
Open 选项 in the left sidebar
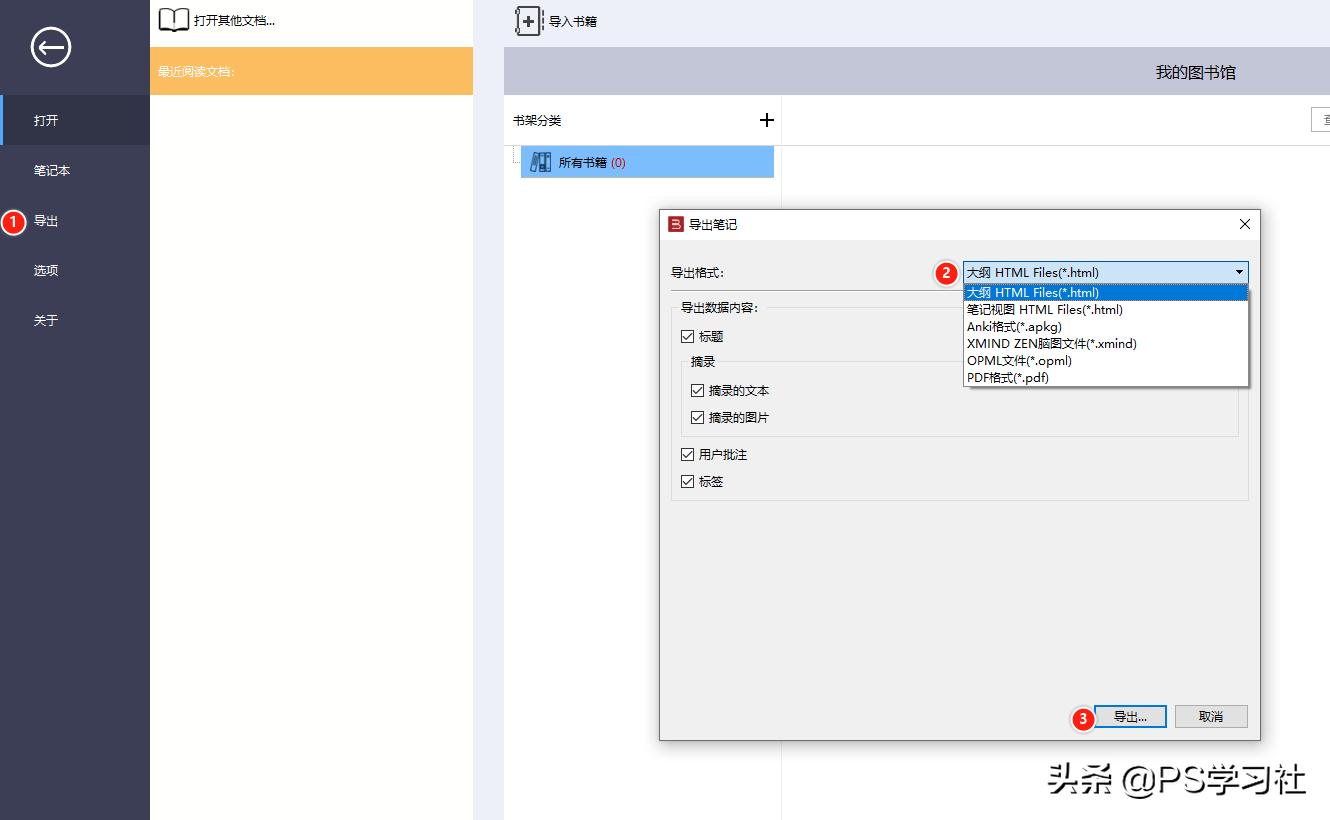click(x=46, y=271)
